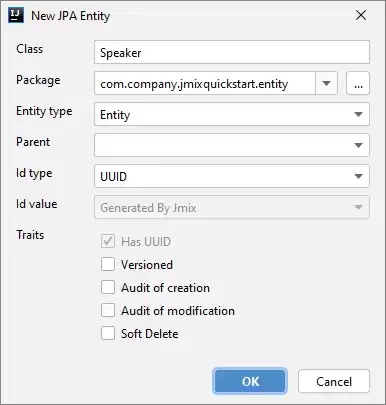This screenshot has width=386, height=405.
Task: Close the New JPA Entity dialog
Action: pos(361,15)
